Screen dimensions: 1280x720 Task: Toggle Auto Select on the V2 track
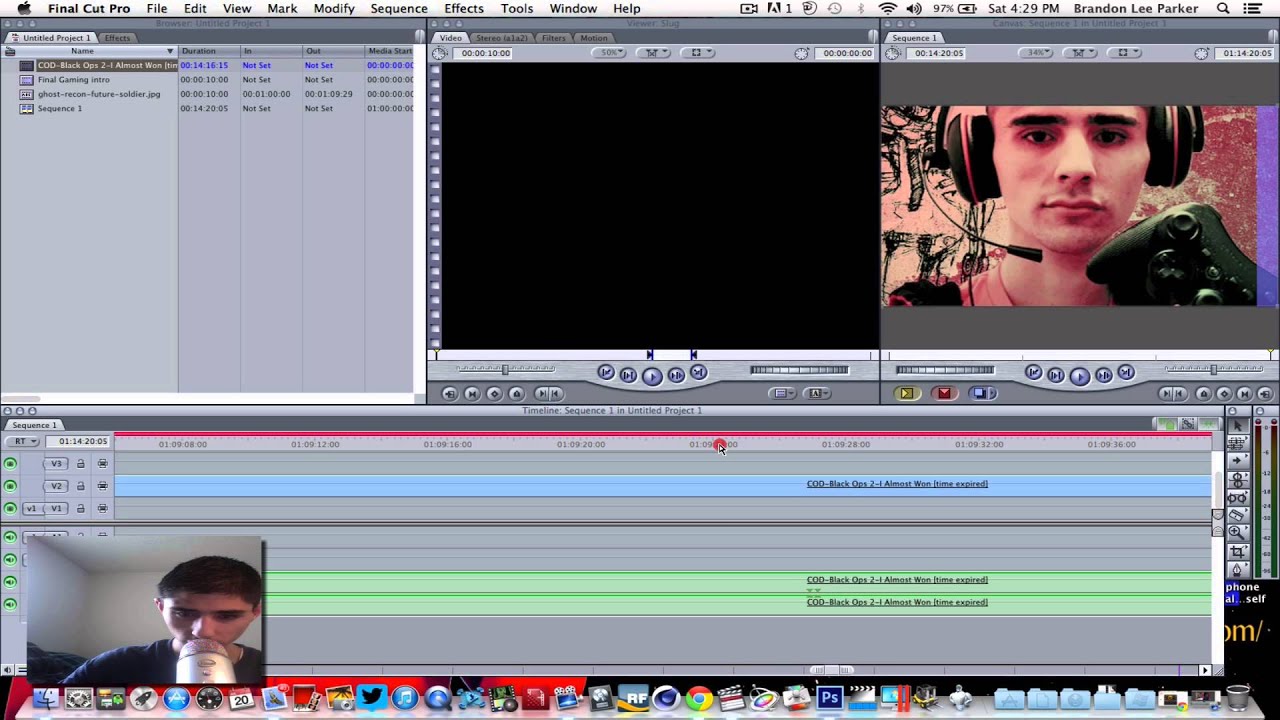point(102,486)
